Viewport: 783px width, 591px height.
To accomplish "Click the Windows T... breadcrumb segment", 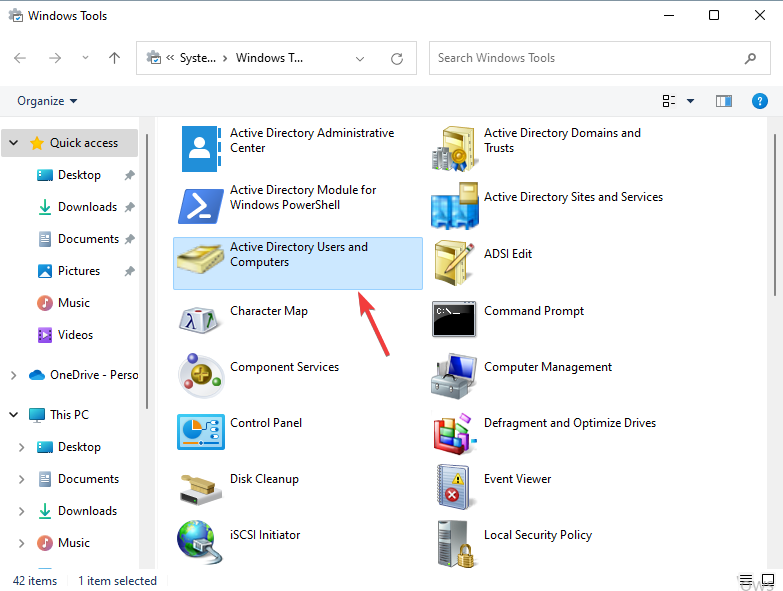I will click(x=269, y=58).
